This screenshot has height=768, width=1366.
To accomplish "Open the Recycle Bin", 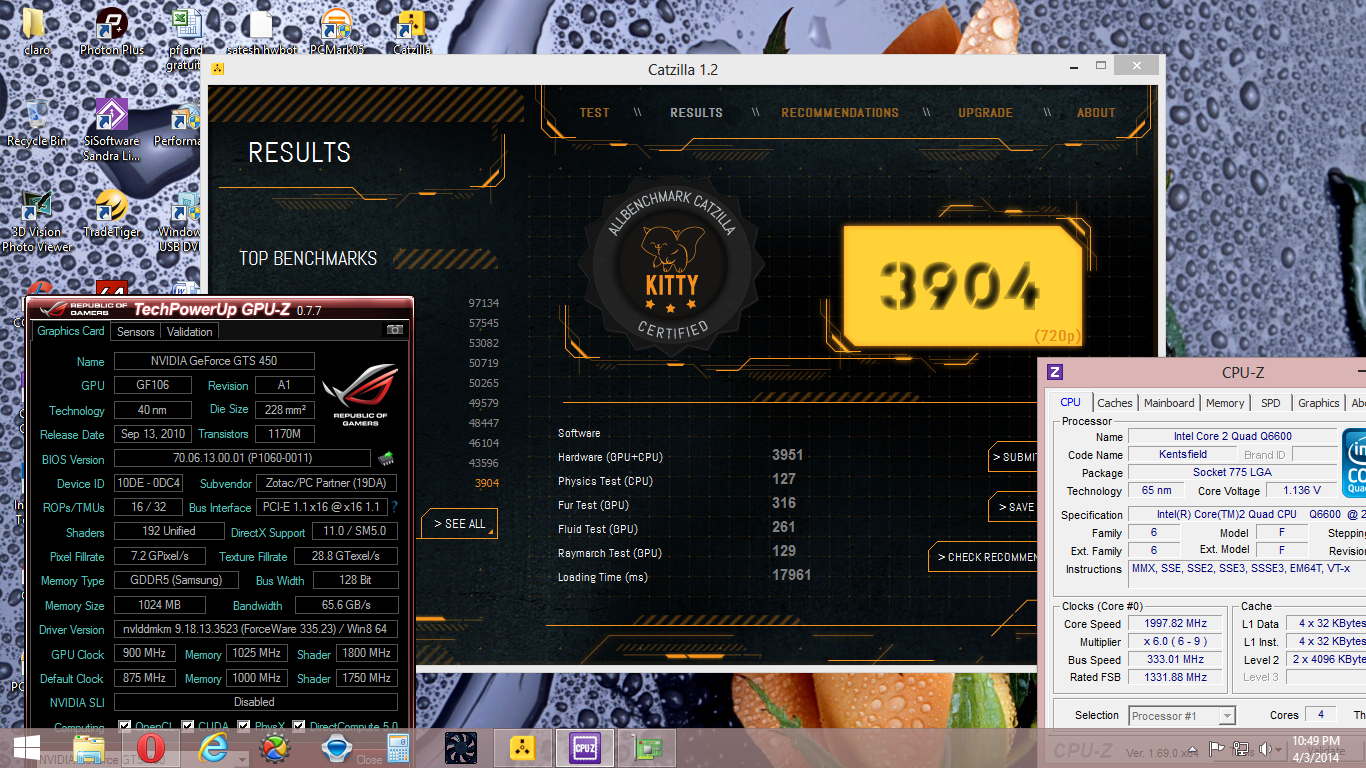I will [x=37, y=123].
